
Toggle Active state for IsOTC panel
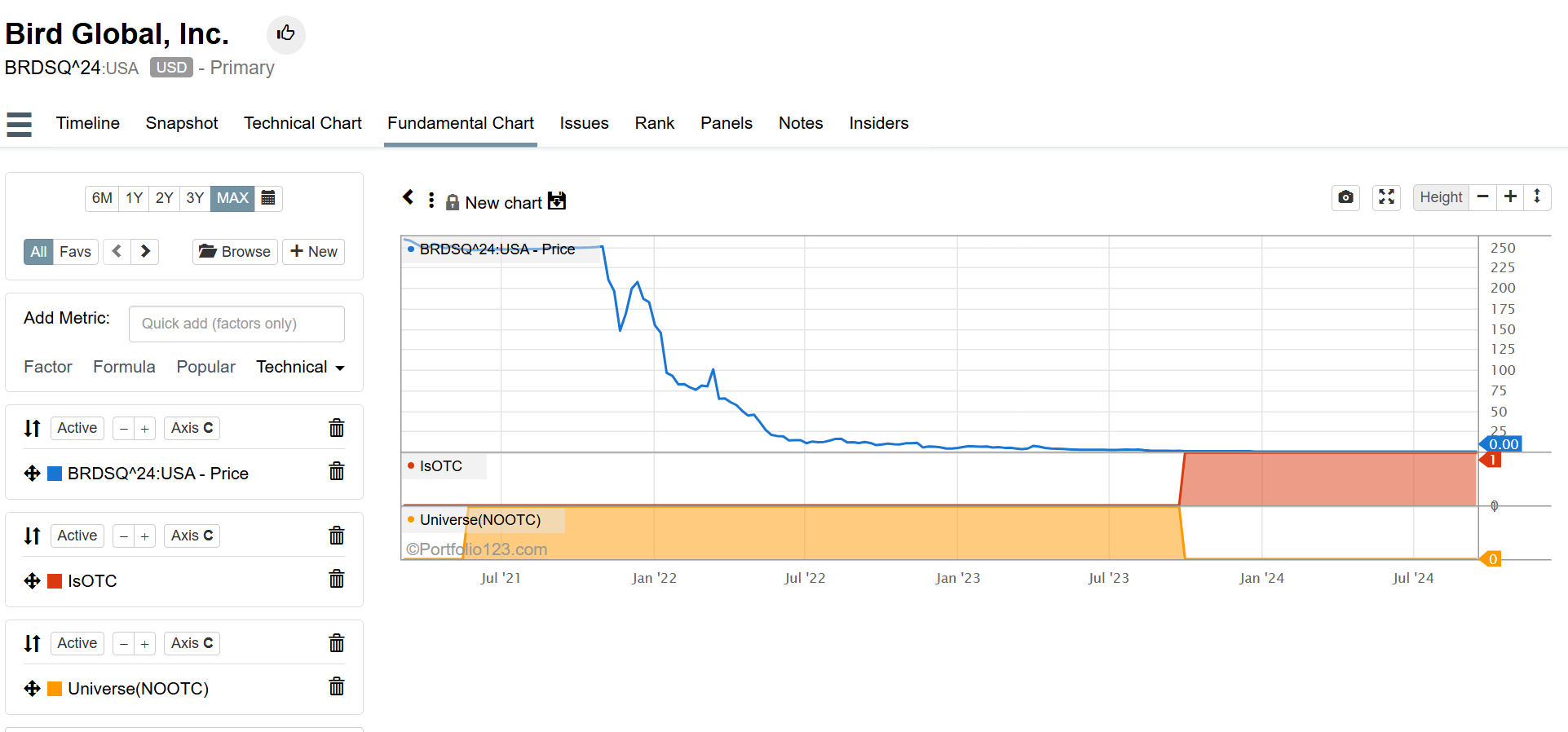click(77, 536)
